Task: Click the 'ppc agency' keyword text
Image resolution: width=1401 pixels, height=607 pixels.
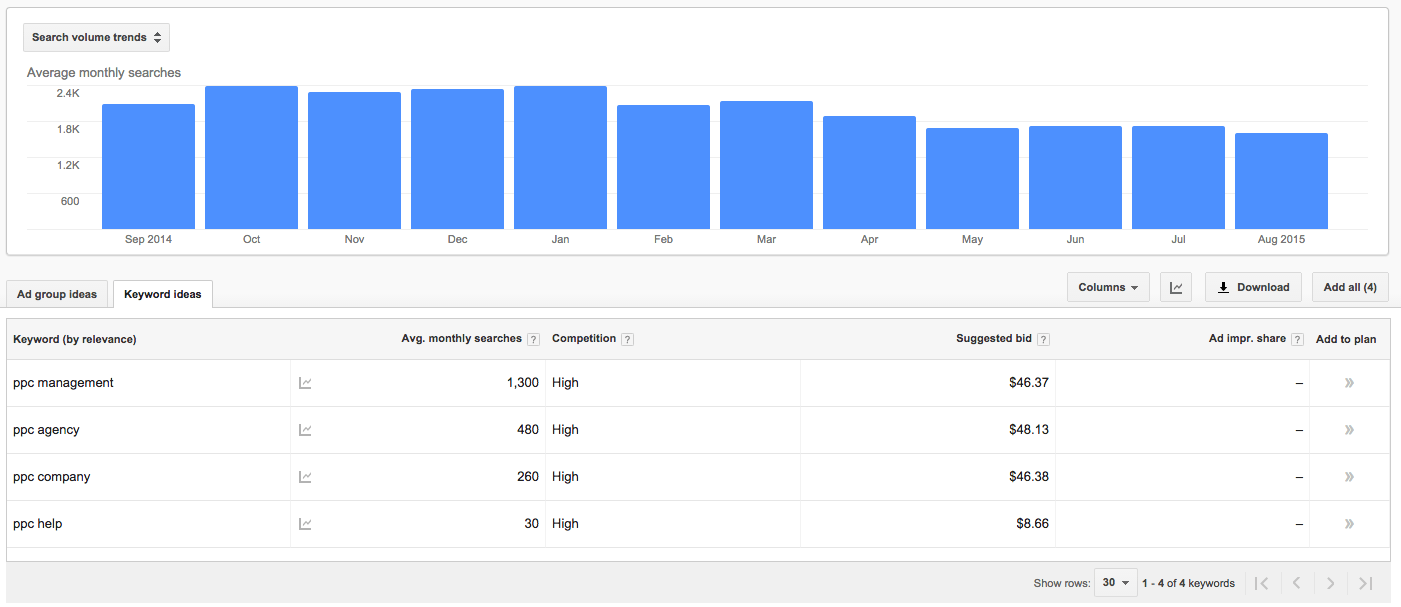Action: tap(46, 430)
